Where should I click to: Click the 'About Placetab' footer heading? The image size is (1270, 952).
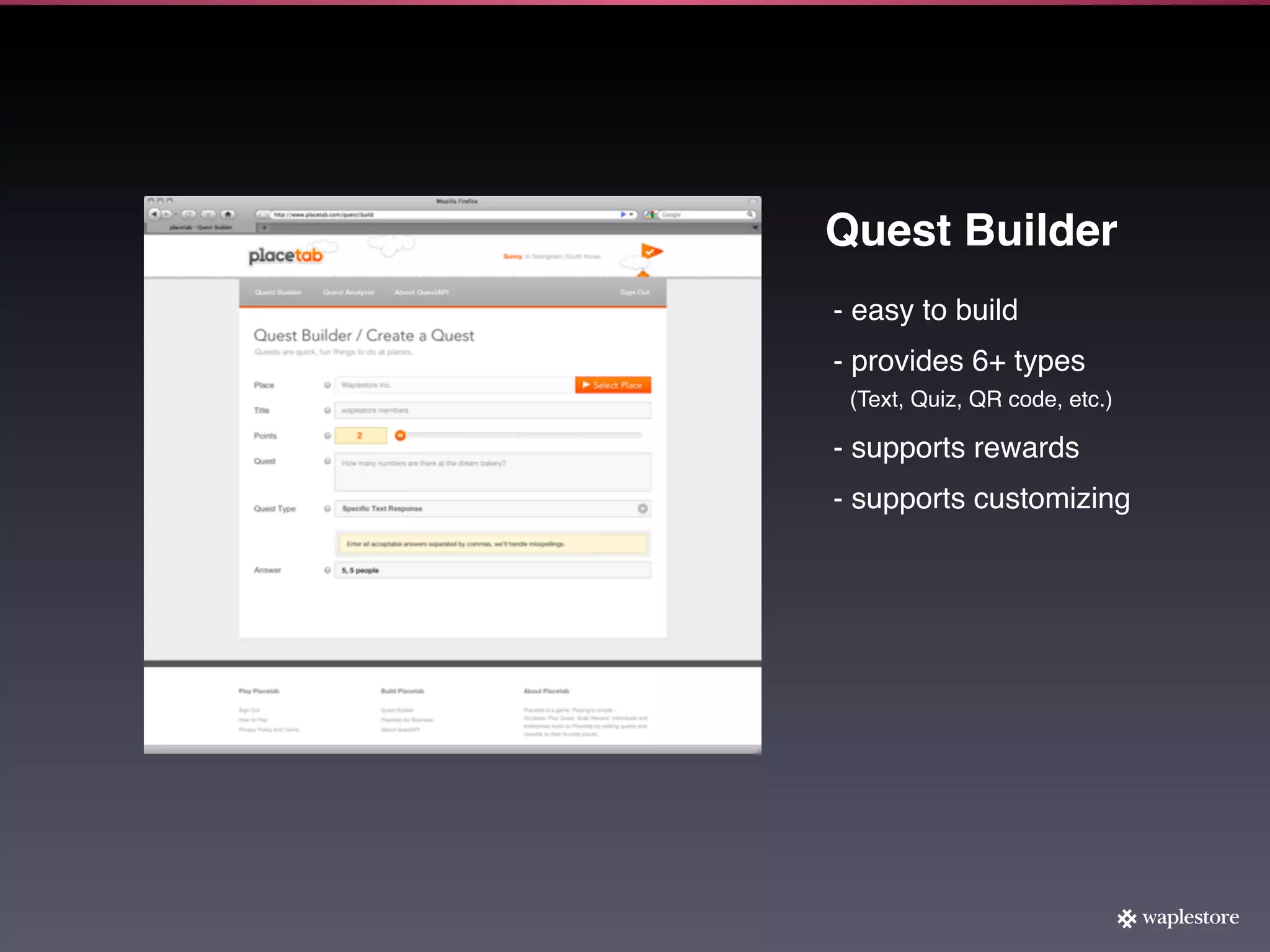point(546,690)
